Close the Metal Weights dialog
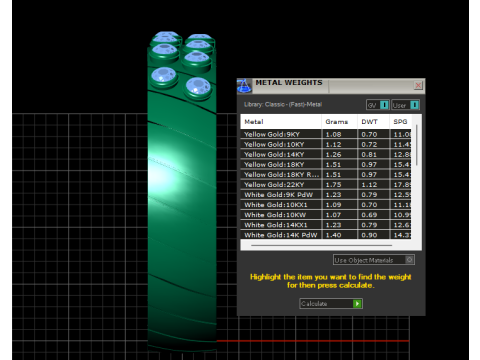Viewport: 480px width, 360px height. click(x=418, y=86)
